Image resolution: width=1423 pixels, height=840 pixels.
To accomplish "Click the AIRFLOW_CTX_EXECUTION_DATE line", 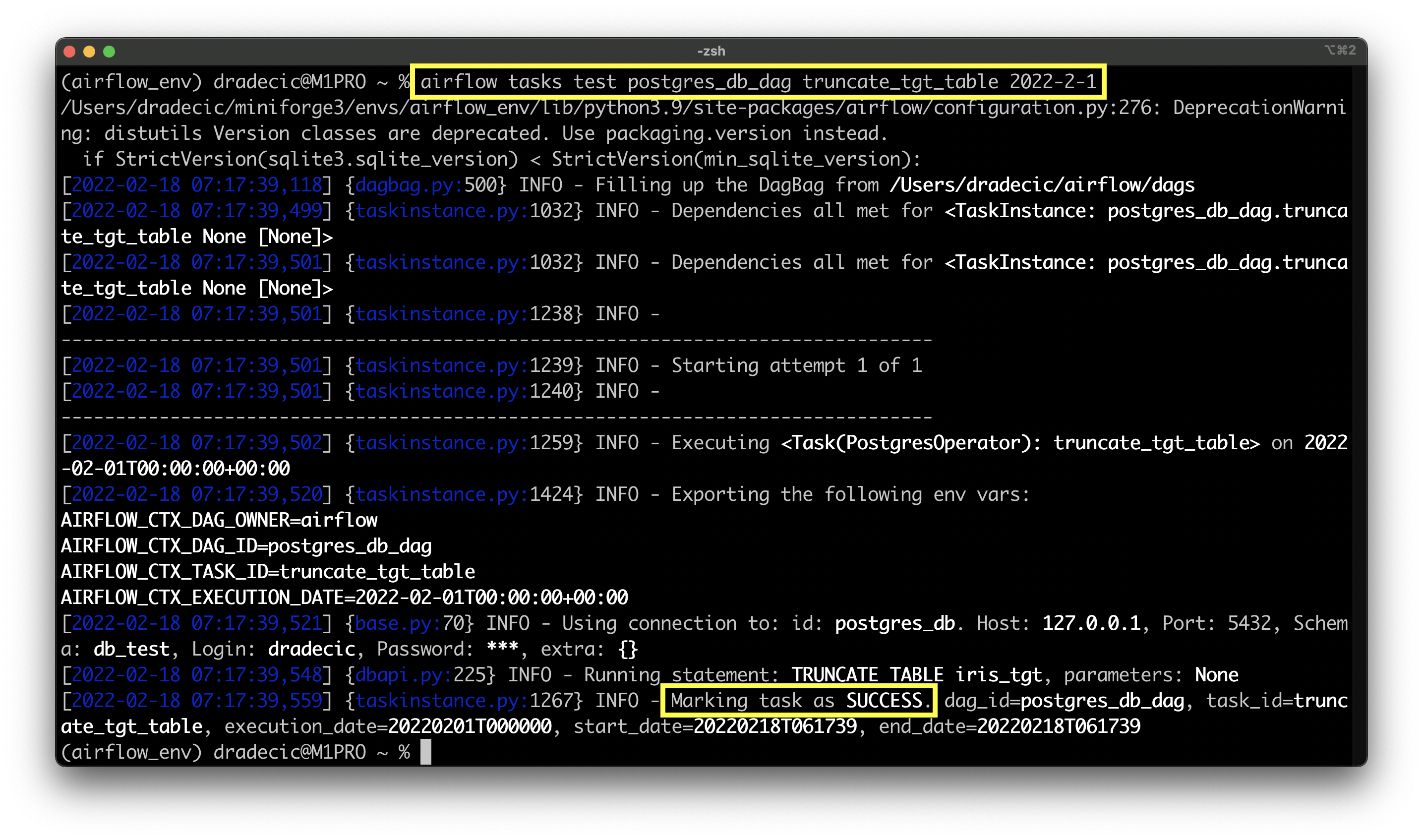I will [x=344, y=597].
